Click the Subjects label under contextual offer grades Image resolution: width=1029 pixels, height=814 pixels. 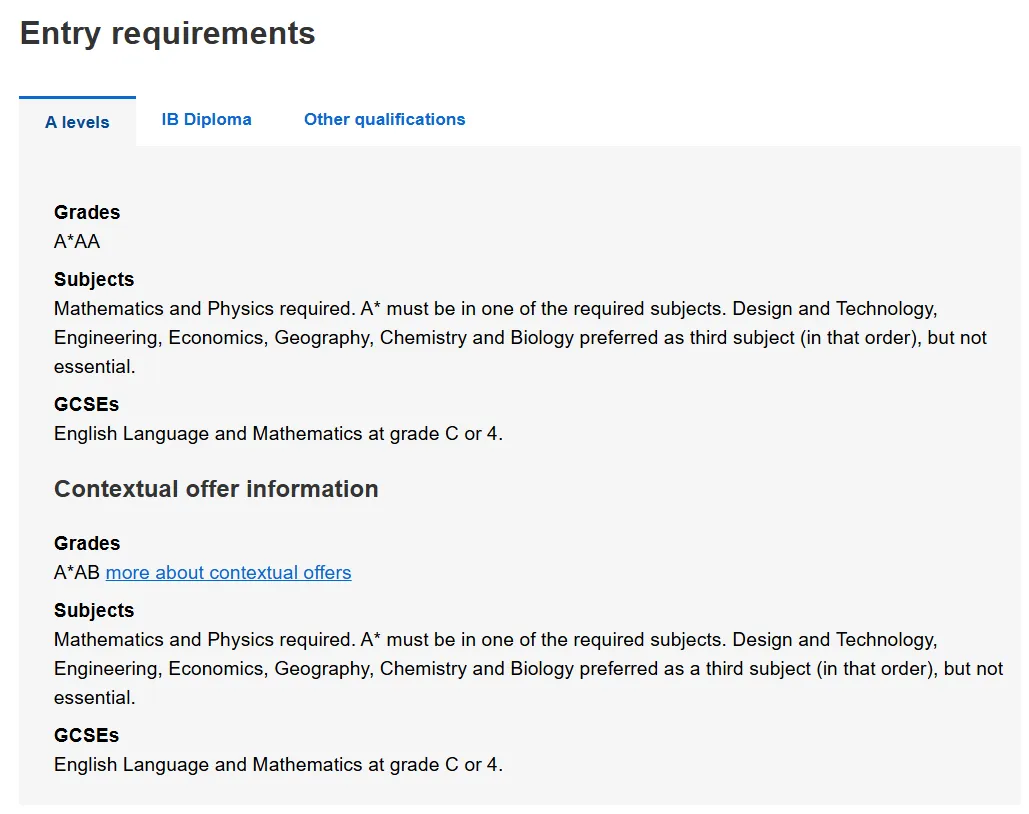[x=94, y=610]
